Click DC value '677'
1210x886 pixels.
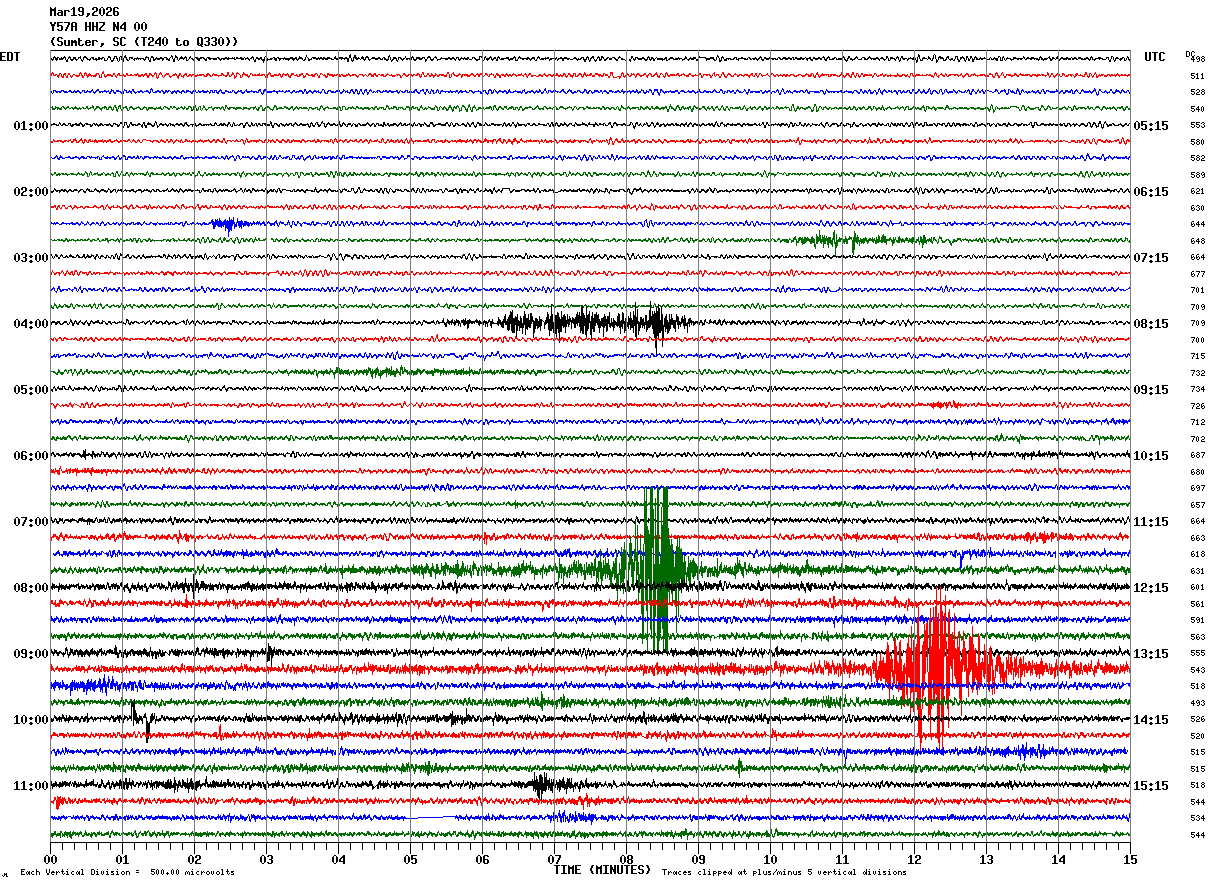coord(1197,274)
